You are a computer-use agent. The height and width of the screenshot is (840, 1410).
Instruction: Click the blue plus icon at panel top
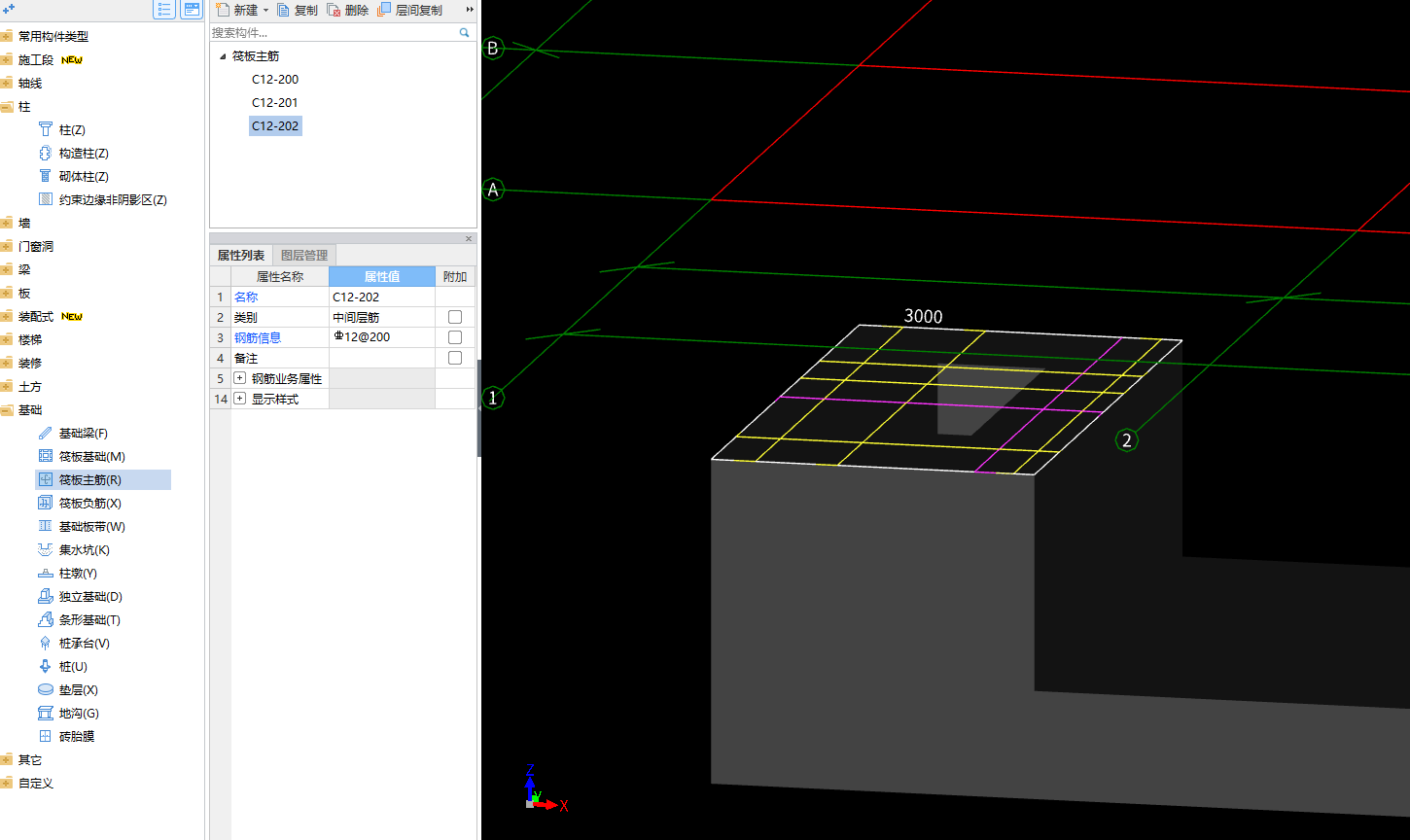[x=8, y=9]
